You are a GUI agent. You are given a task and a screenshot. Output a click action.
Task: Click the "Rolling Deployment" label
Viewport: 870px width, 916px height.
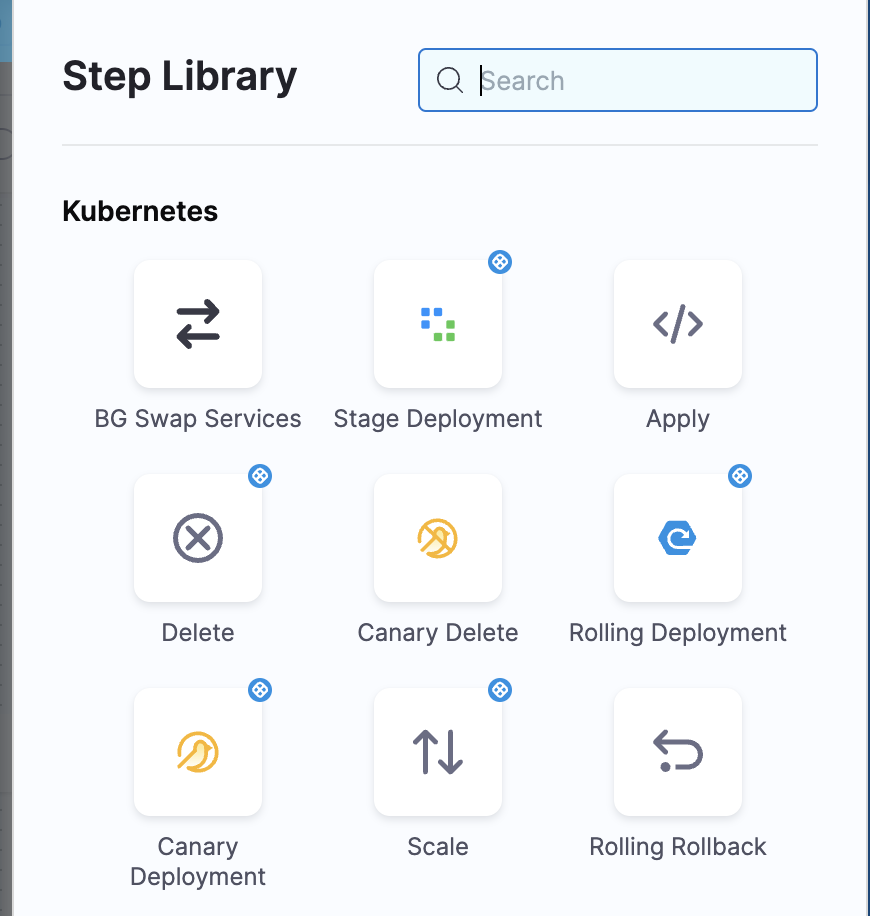(x=678, y=633)
